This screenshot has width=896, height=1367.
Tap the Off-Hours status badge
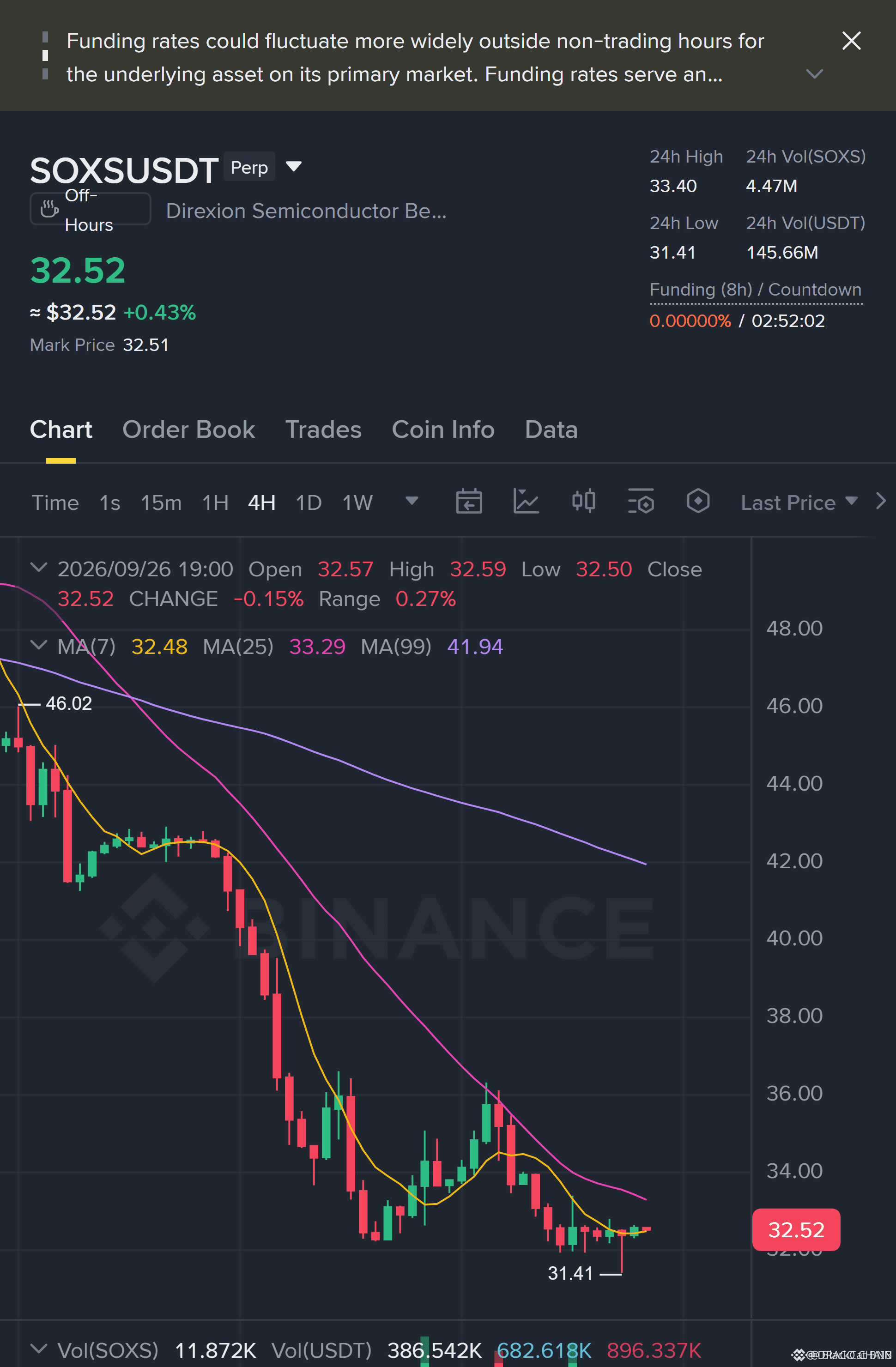pos(90,210)
